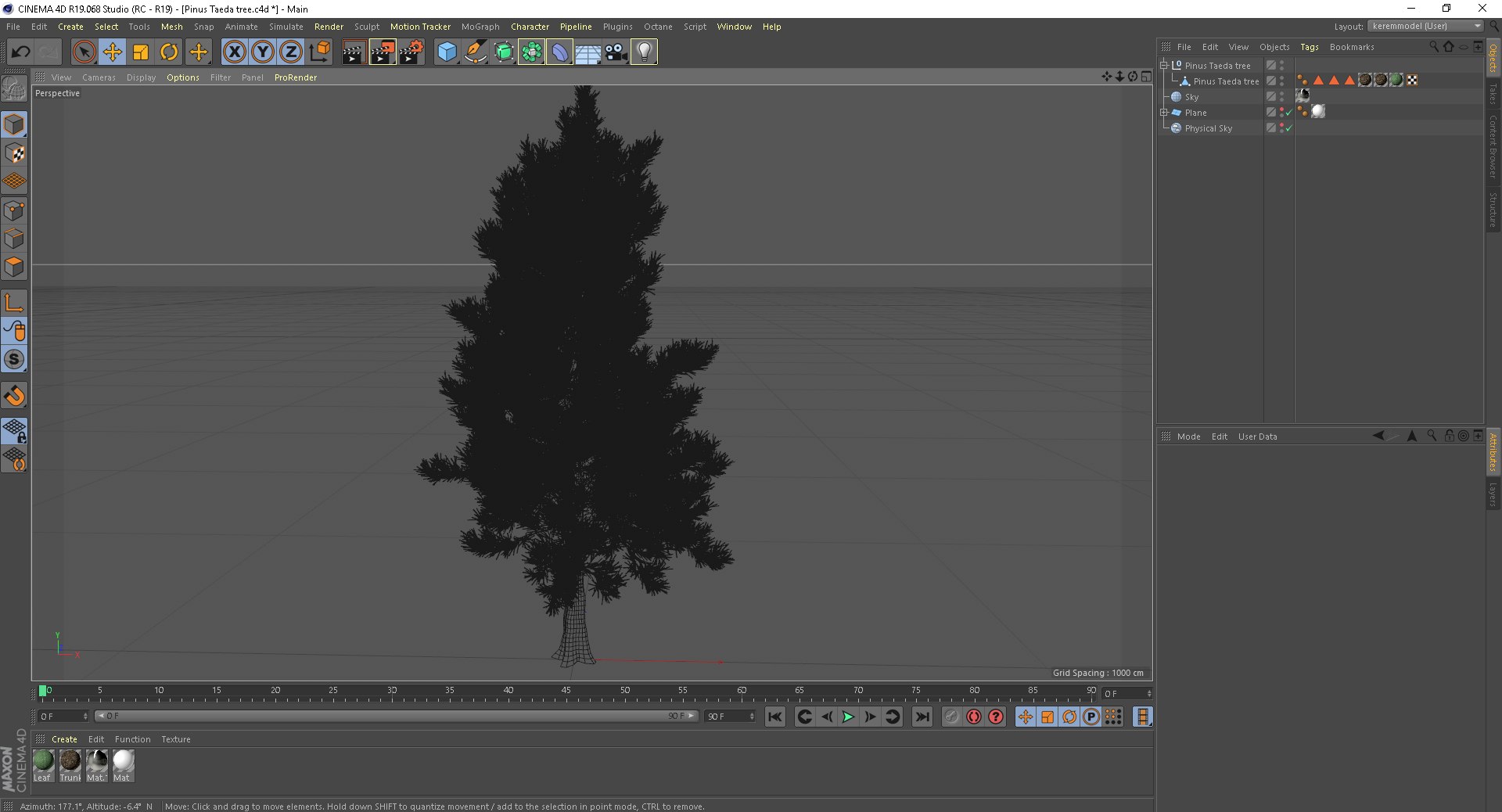The height and width of the screenshot is (812, 1502).
Task: Toggle Coordinate System world/object button
Action: point(319,52)
